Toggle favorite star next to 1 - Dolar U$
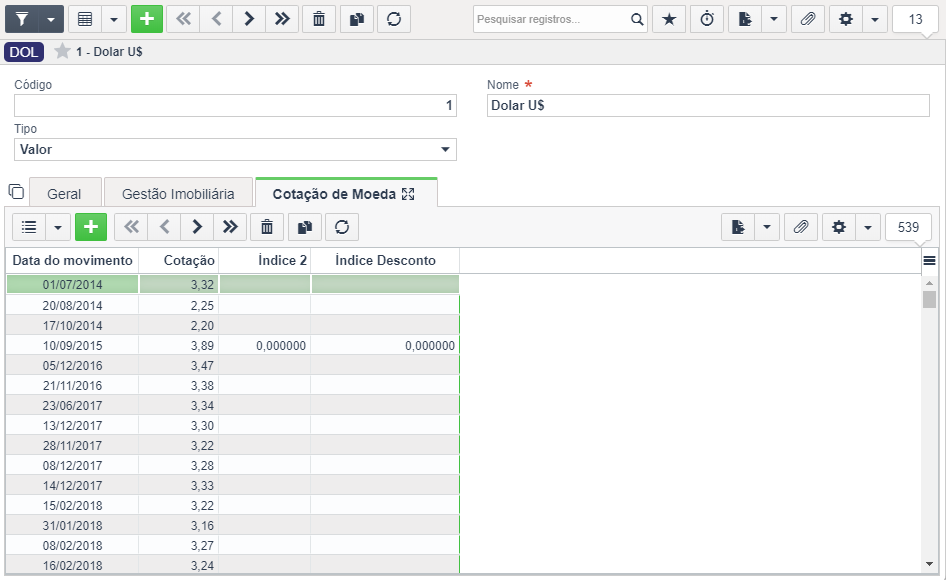 pos(62,51)
